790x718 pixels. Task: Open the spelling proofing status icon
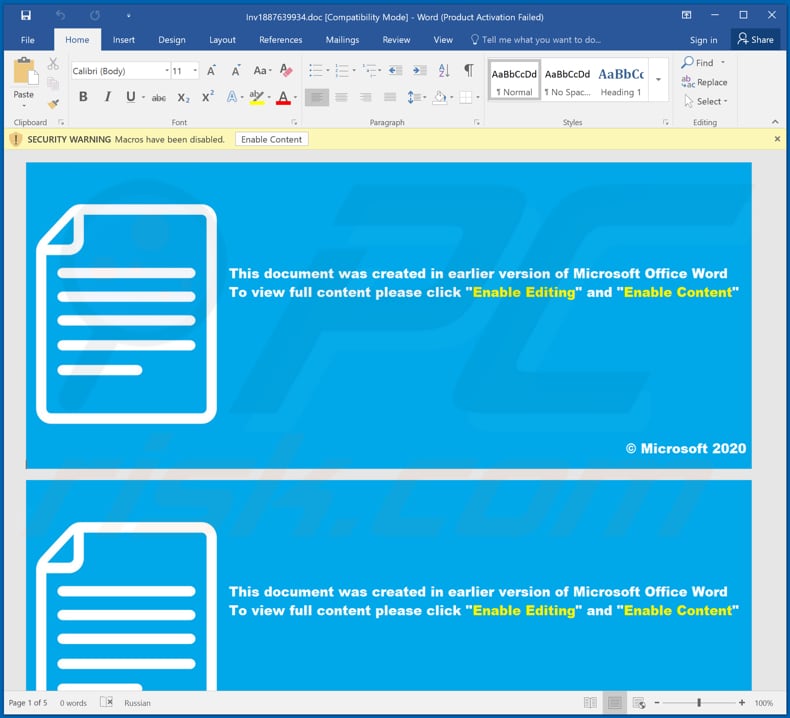point(106,702)
